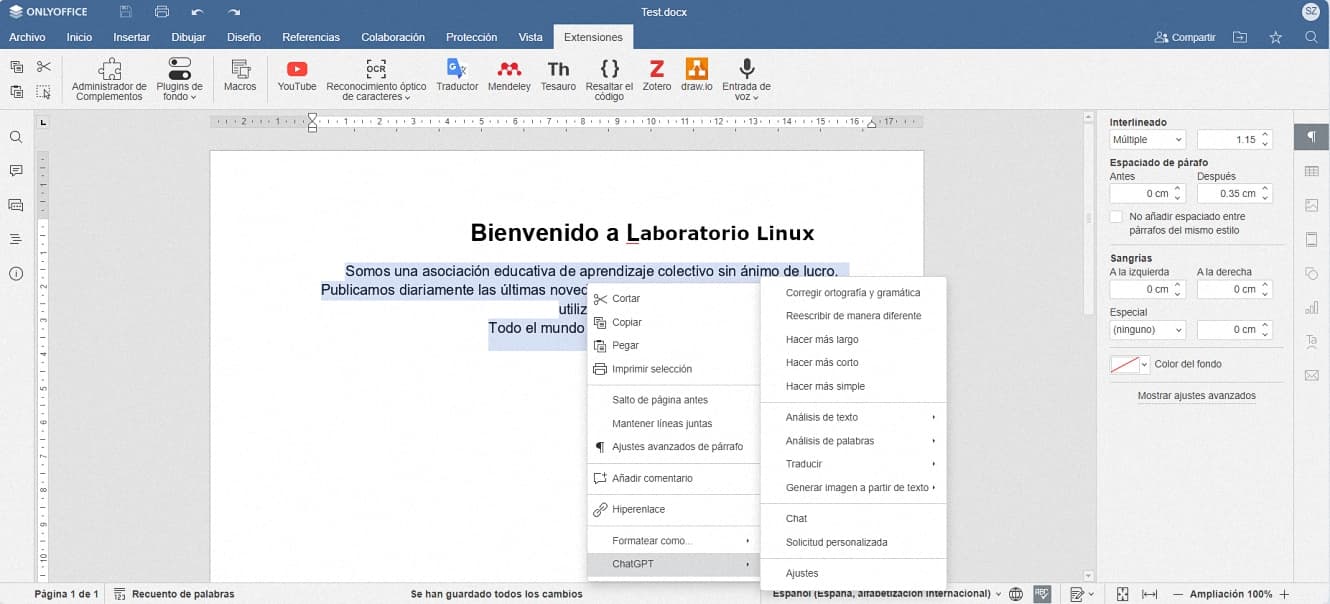Open the Traductor plugin

tap(457, 75)
